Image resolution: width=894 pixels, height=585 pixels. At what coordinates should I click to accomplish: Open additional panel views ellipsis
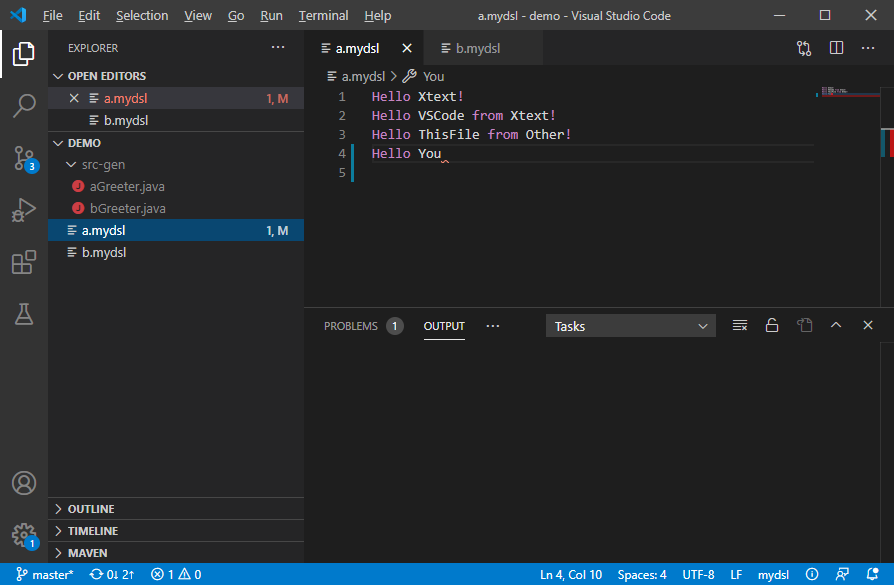493,326
